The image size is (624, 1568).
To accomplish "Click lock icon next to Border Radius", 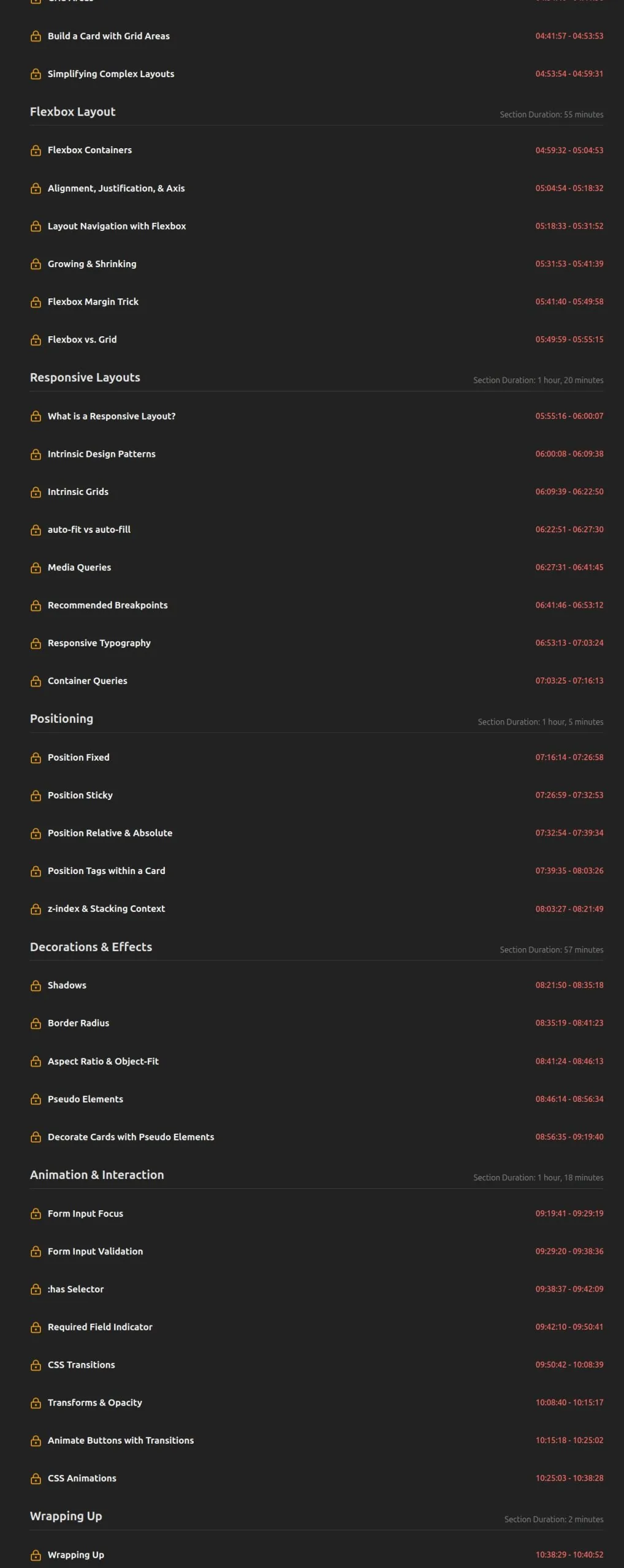I will coord(36,1023).
